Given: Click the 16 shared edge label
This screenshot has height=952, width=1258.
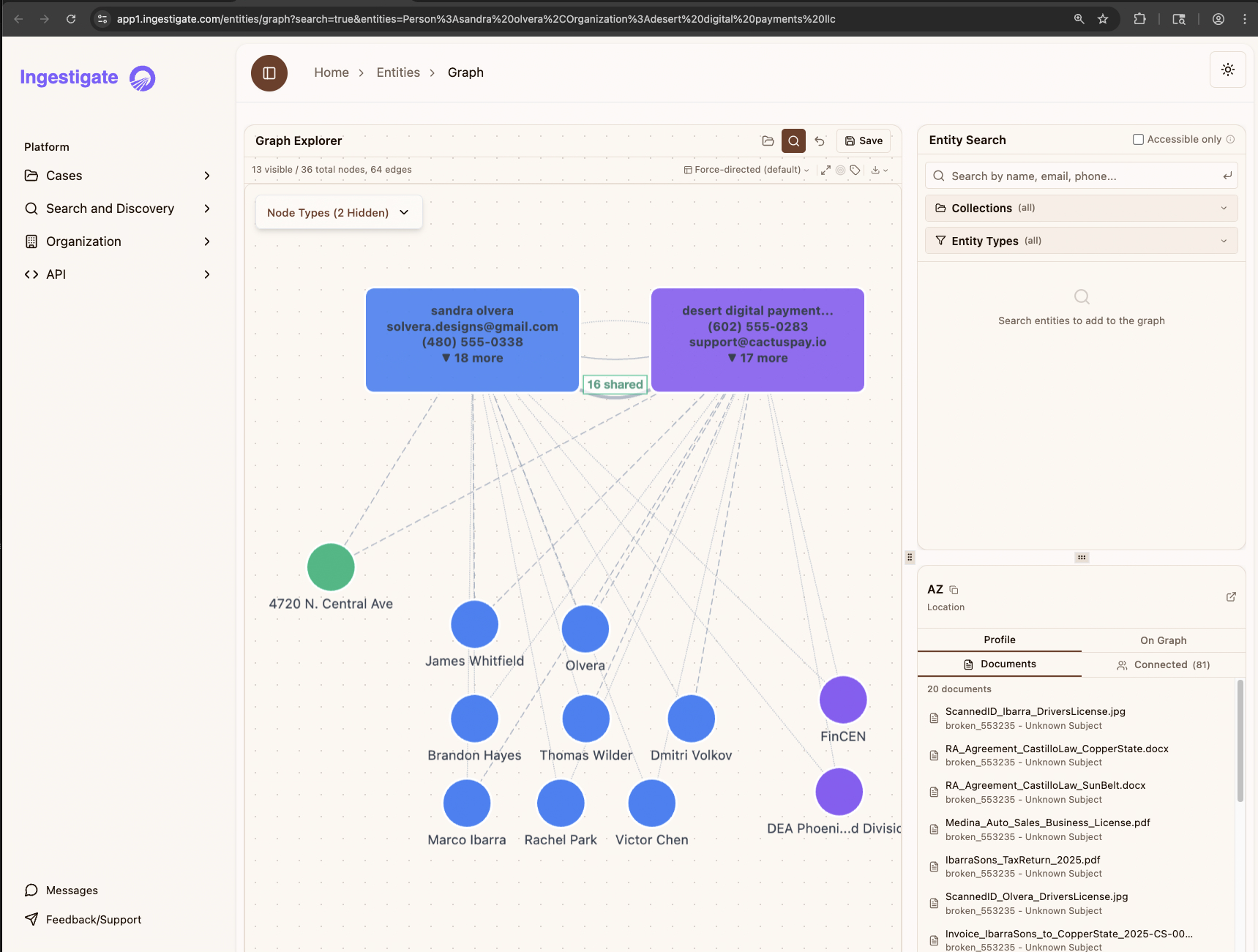Looking at the screenshot, I should coord(615,384).
